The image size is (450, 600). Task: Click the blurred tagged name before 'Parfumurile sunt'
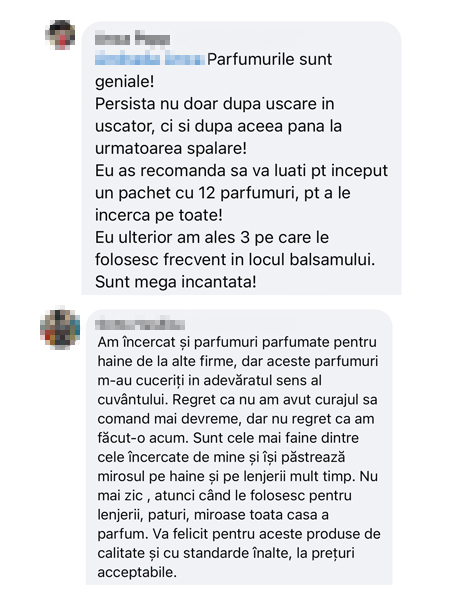coord(150,59)
